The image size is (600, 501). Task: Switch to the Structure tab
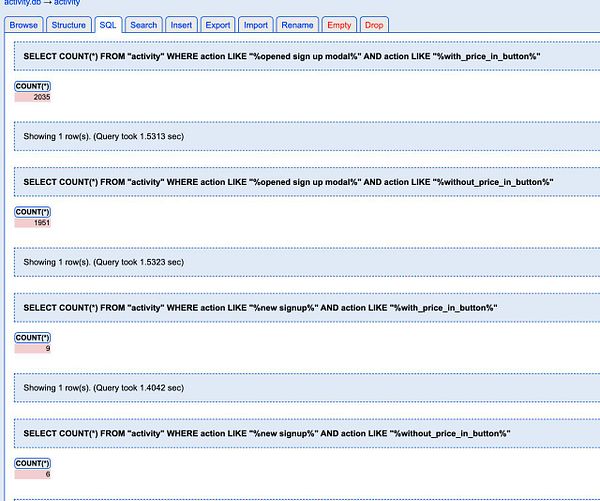click(x=68, y=25)
